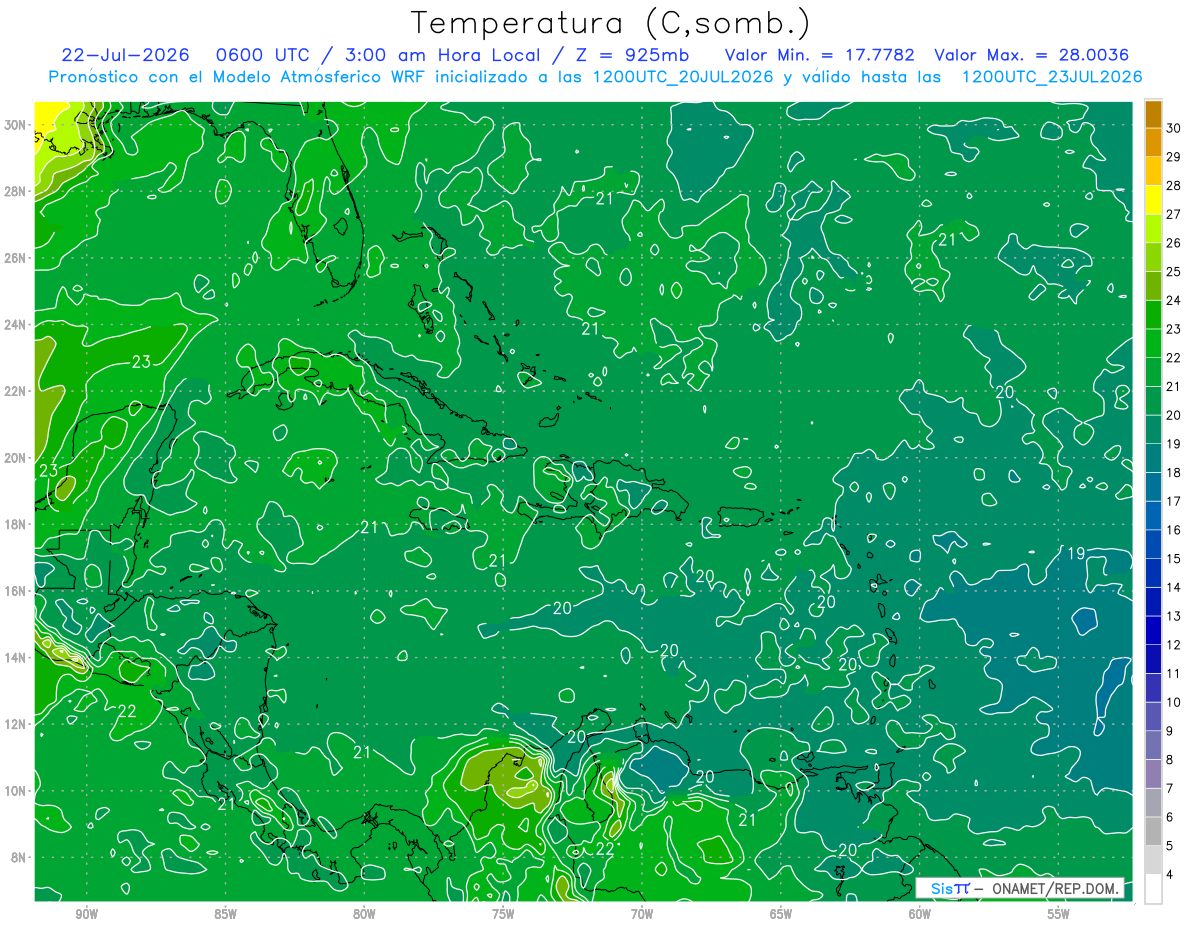This screenshot has width=1200, height=927.
Task: Click the 'SisTT – ONAMET/REP.DOM.' logo box
Action: (1020, 888)
